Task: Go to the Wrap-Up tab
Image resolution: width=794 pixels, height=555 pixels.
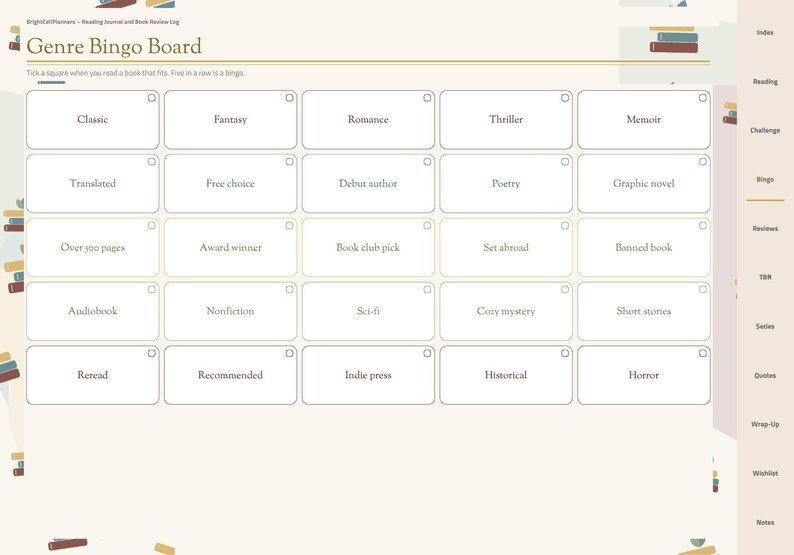Action: pos(765,424)
